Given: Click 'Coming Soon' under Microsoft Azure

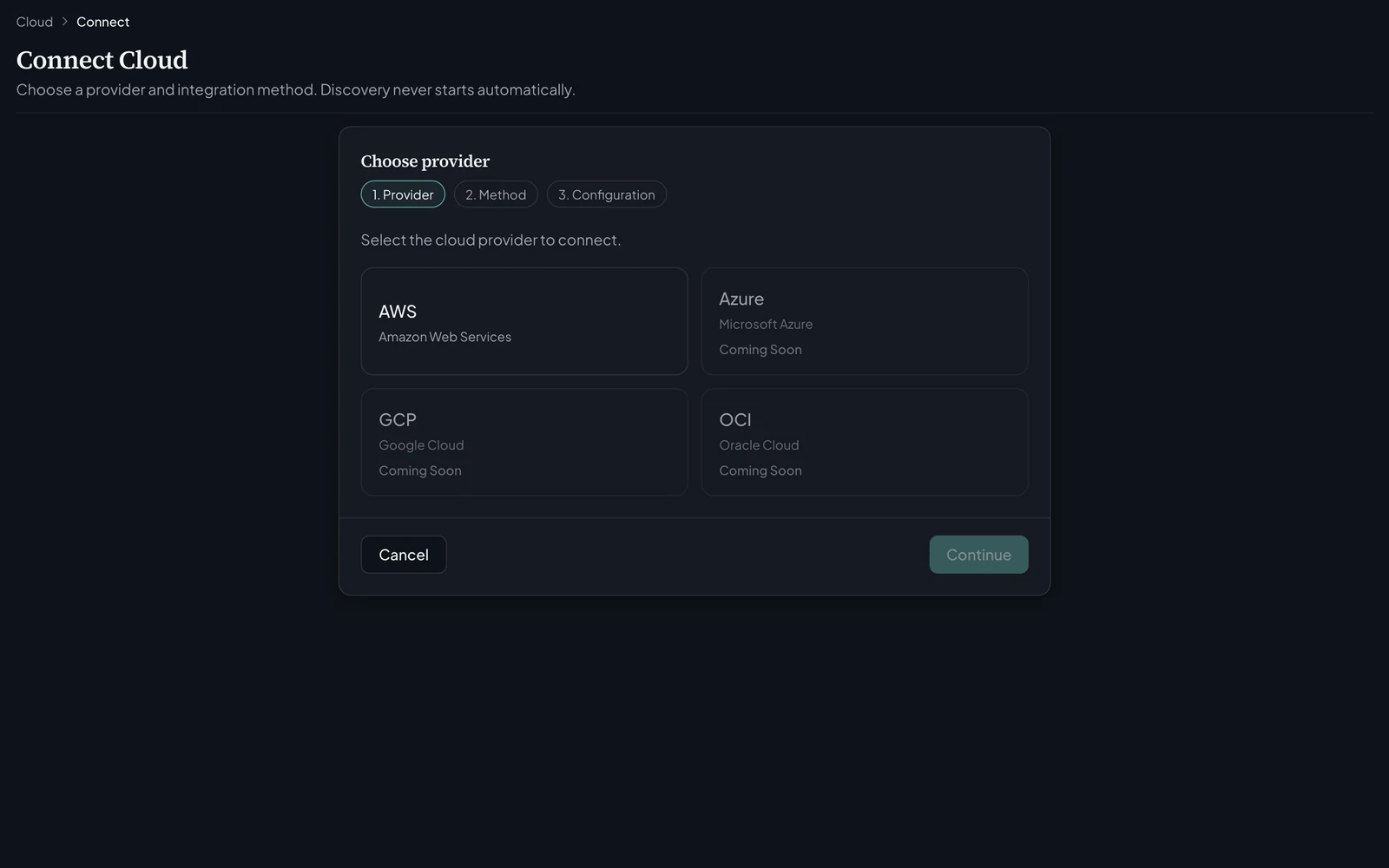Looking at the screenshot, I should pyautogui.click(x=760, y=350).
